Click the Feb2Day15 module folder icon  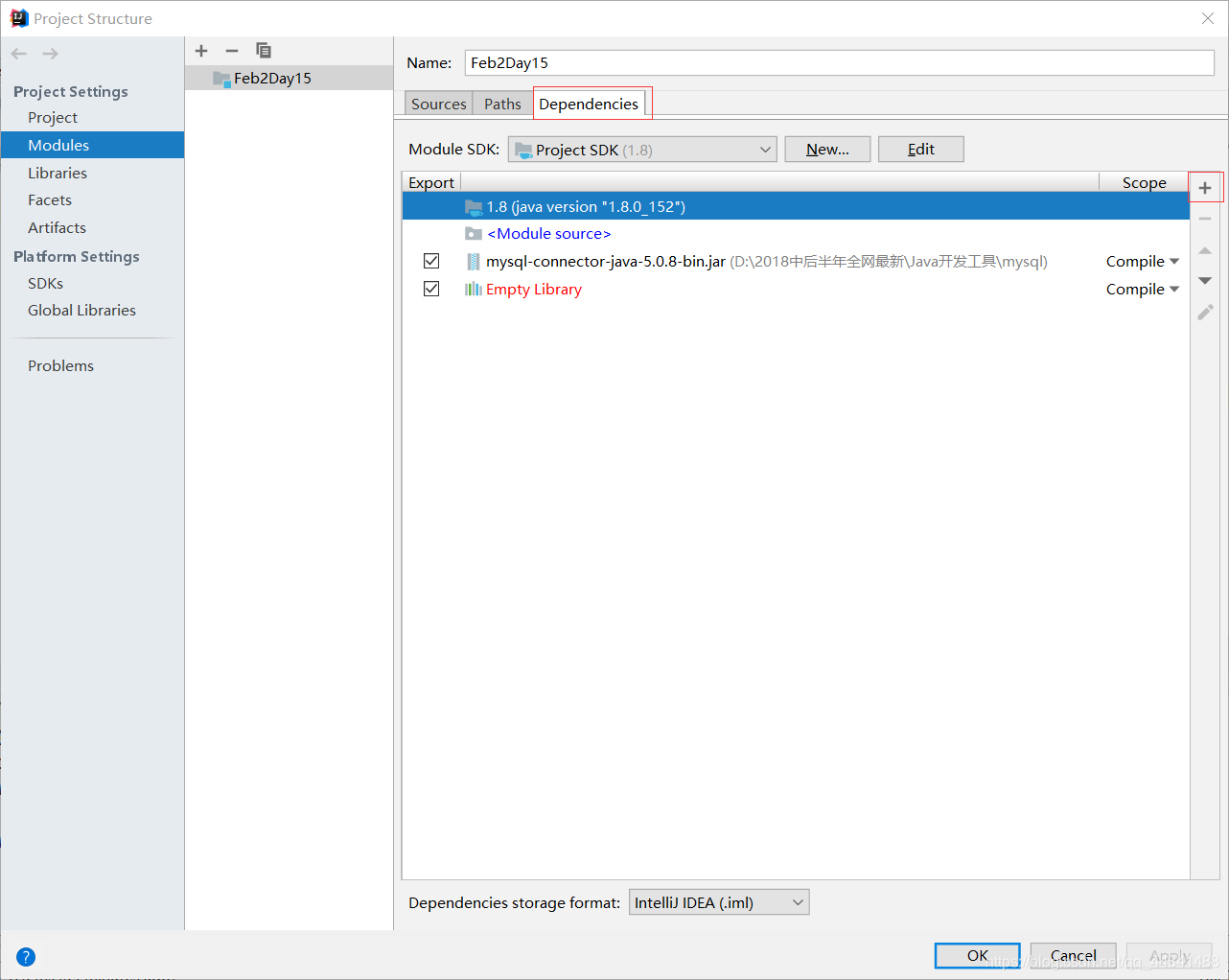click(x=221, y=79)
